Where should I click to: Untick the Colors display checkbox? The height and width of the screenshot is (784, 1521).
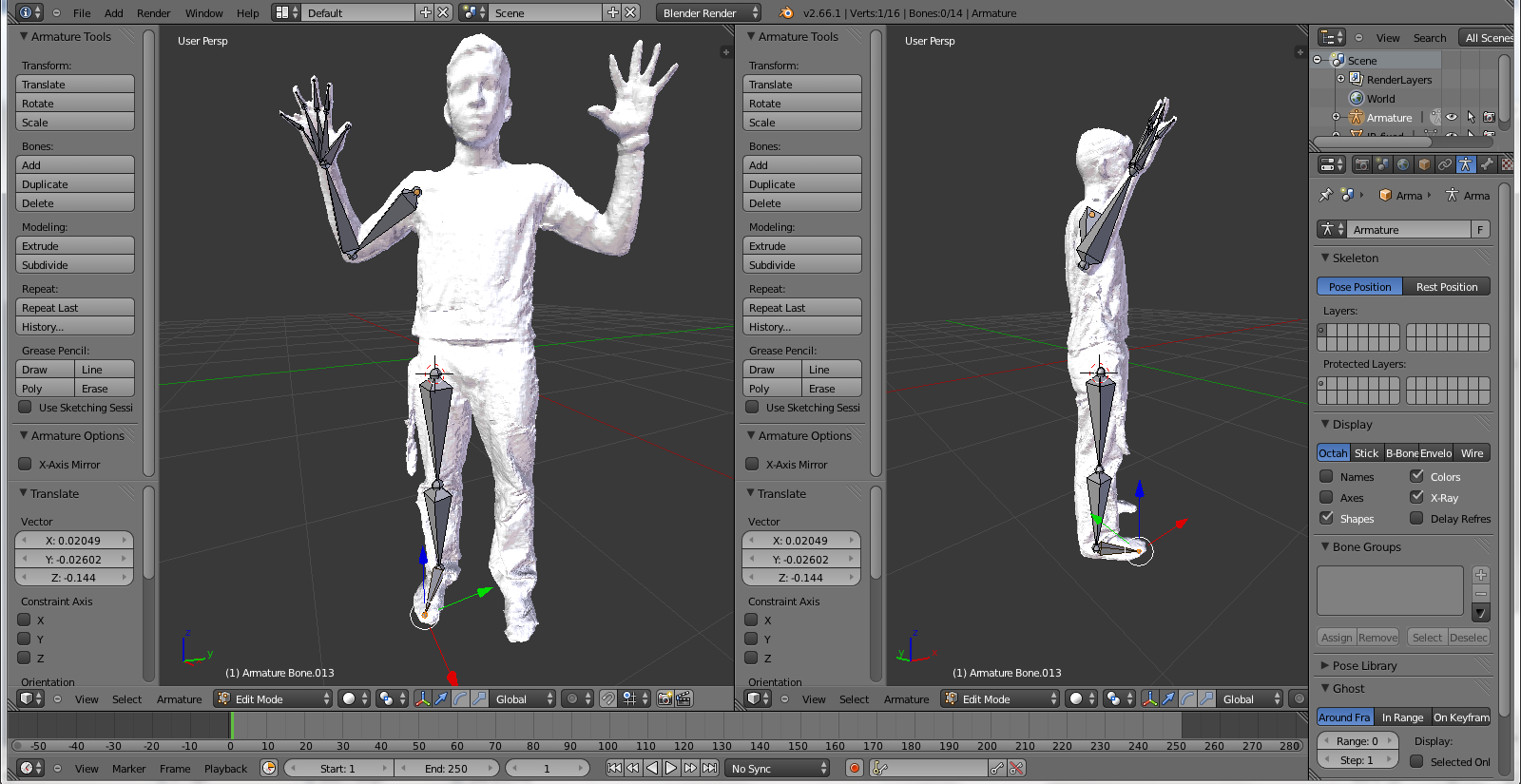click(x=1416, y=476)
